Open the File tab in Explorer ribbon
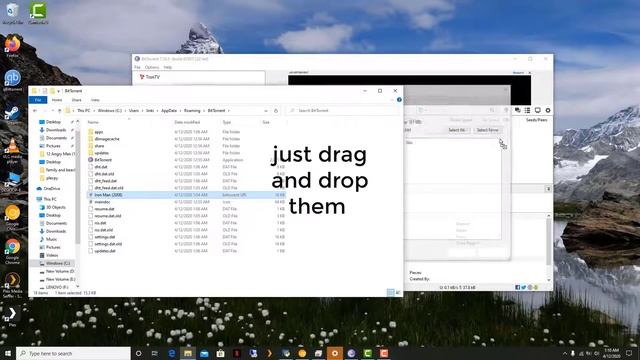 click(x=38, y=100)
